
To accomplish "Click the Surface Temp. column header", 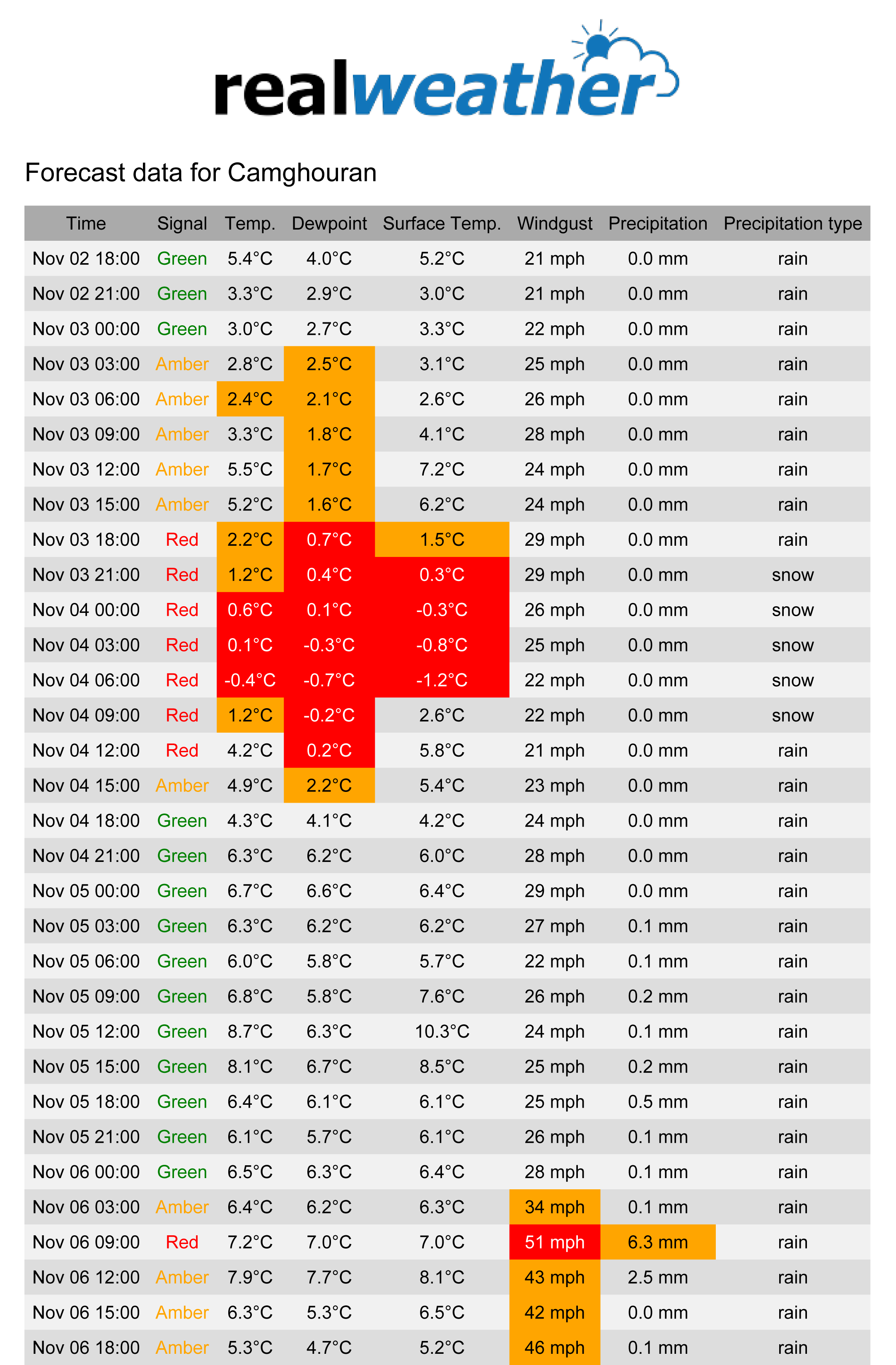I will point(442,223).
